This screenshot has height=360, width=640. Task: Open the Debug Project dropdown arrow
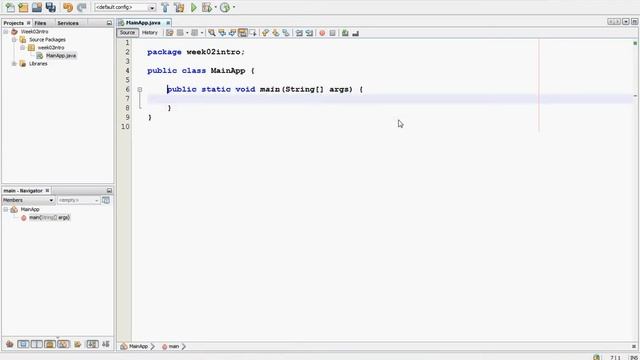point(216,7)
